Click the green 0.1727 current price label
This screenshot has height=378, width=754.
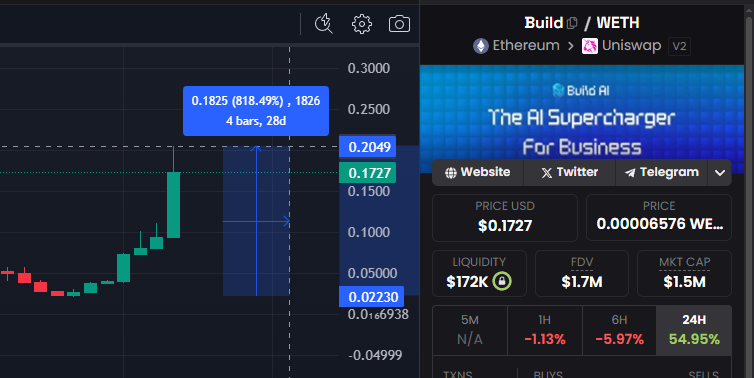pyautogui.click(x=368, y=173)
